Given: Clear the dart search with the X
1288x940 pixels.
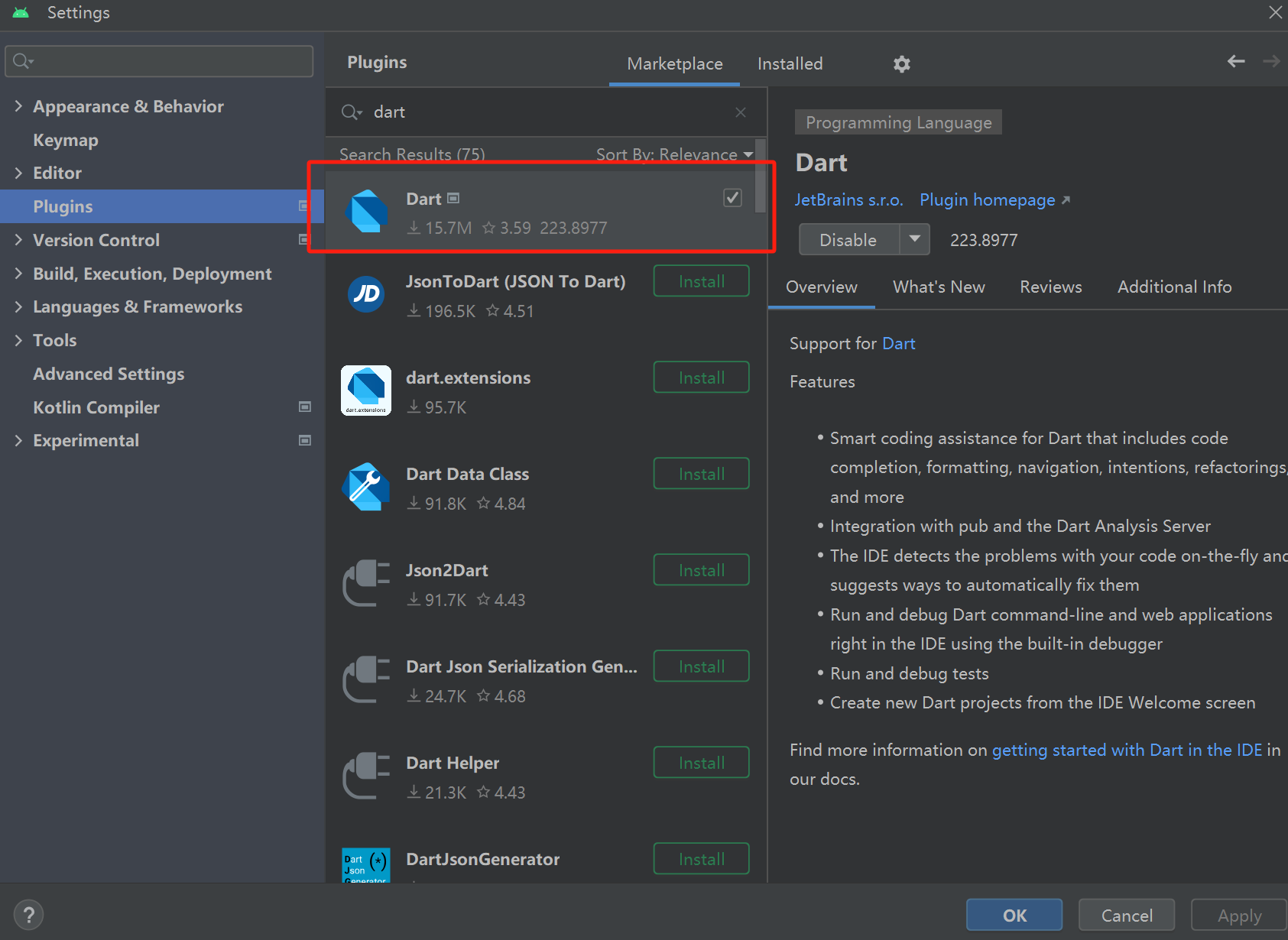Looking at the screenshot, I should pos(739,112).
